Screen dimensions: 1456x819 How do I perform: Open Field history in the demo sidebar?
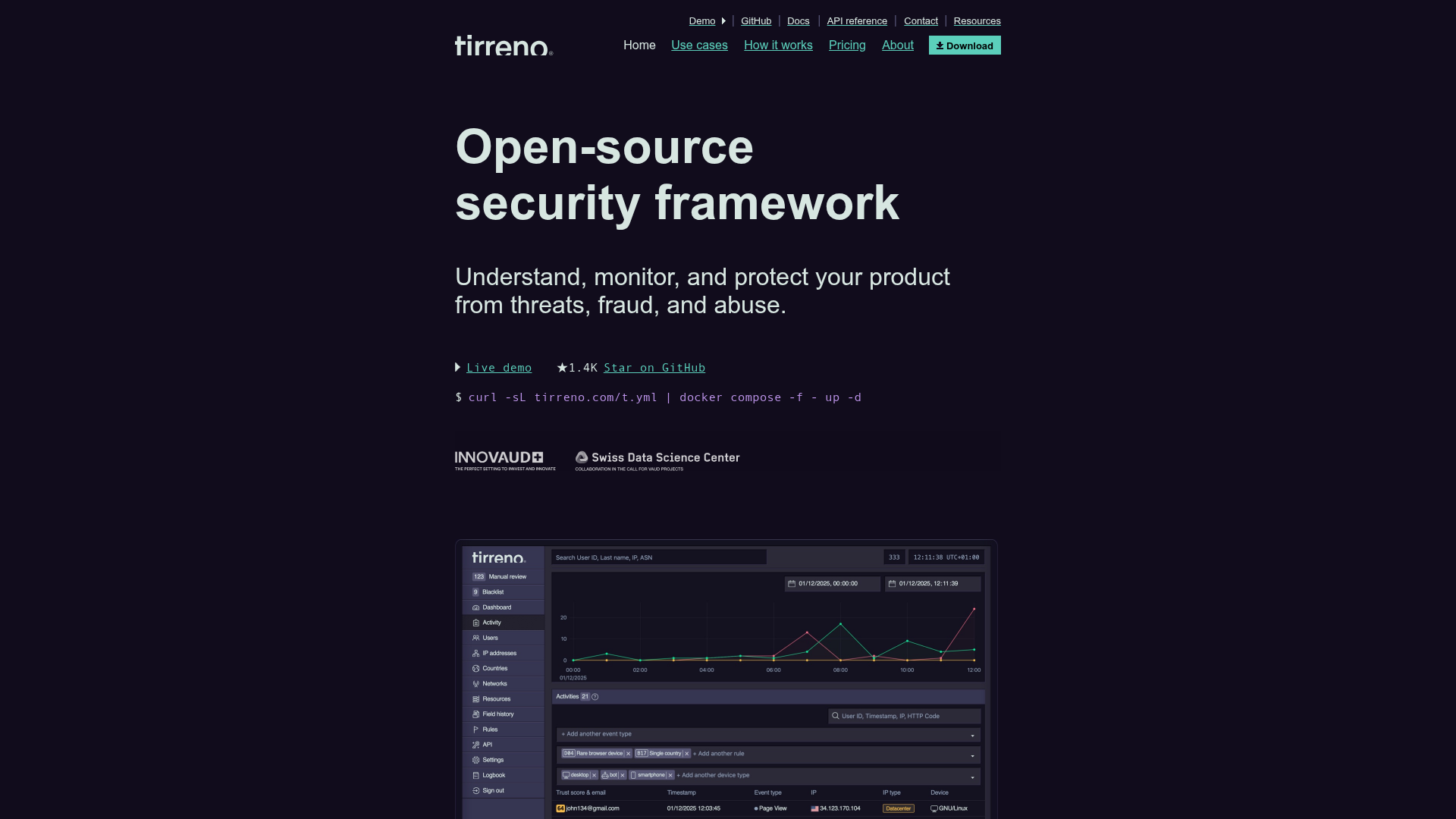click(x=503, y=714)
